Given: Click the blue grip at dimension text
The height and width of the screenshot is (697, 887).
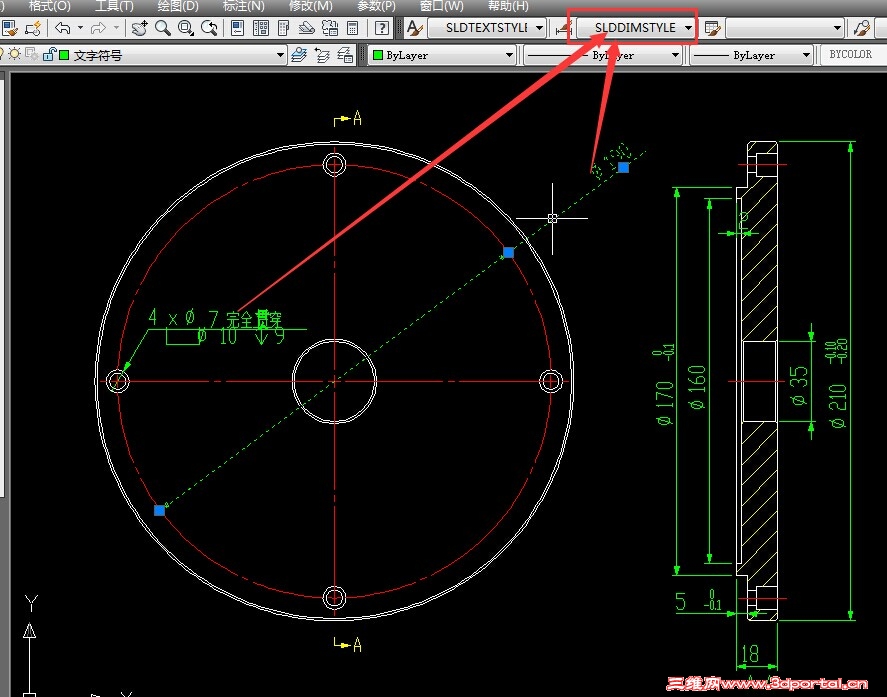Looking at the screenshot, I should pyautogui.click(x=623, y=167).
